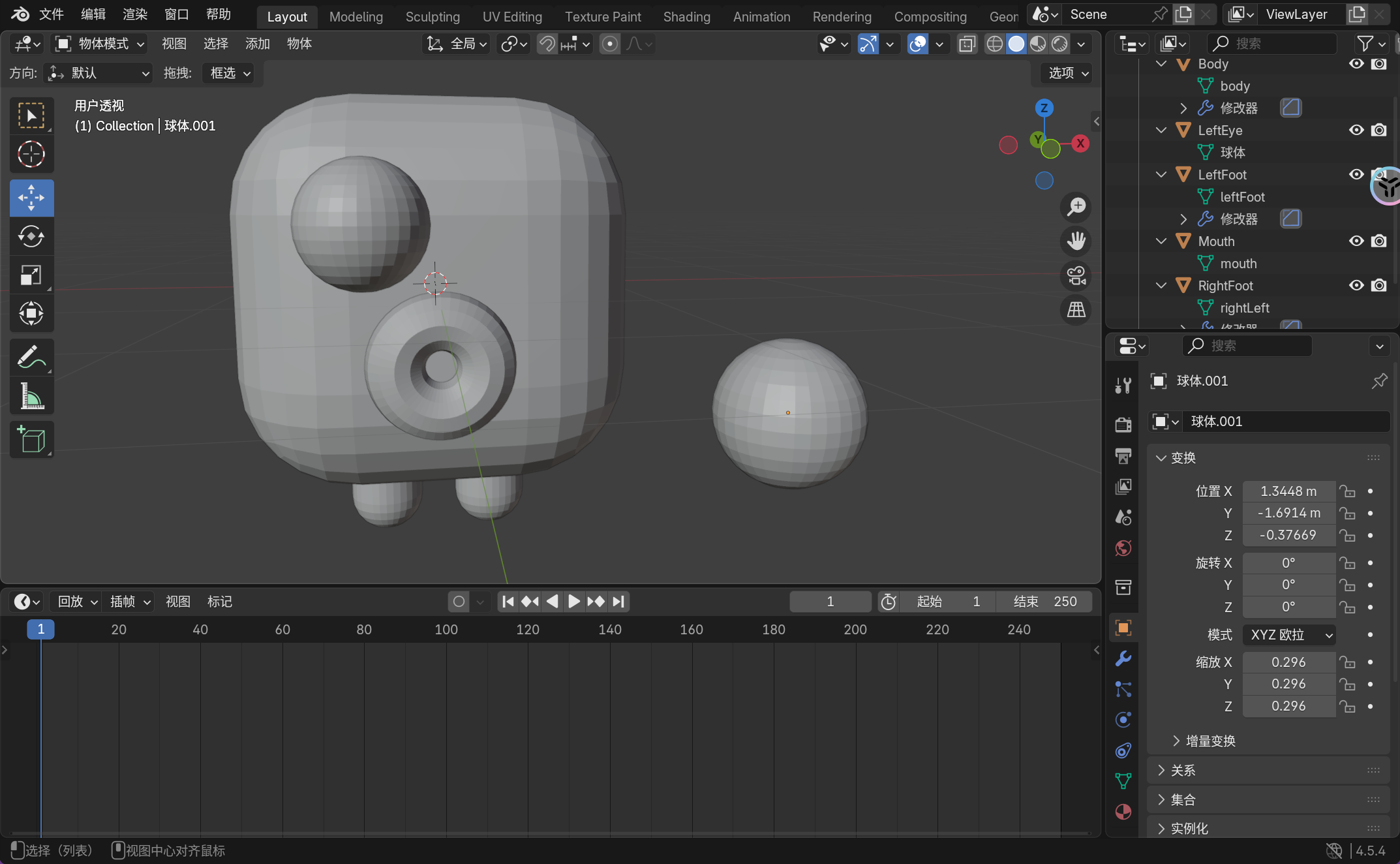Hide the Mouth collection in viewport
Screen dimensions: 1400x864
[1356, 241]
